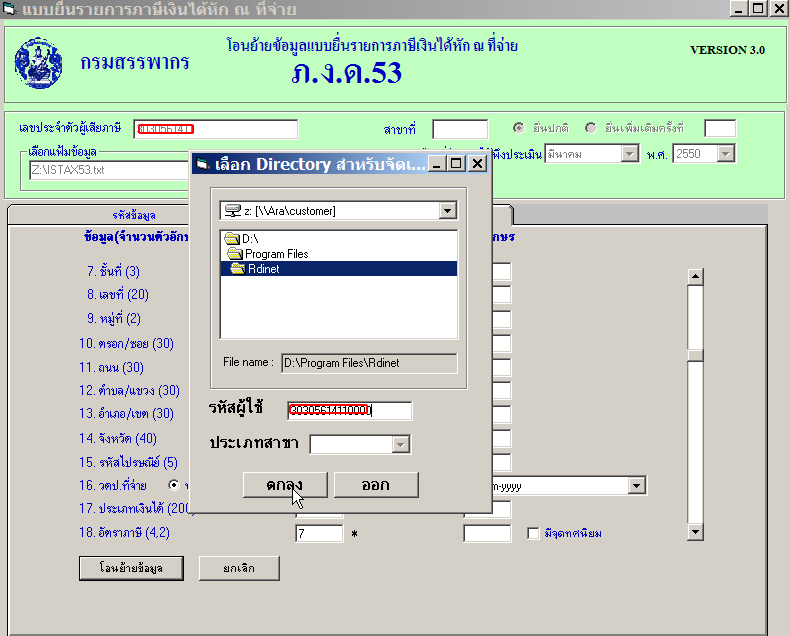The width and height of the screenshot is (790, 636).
Task: Click the โอนย้ายข้อมูล button
Action: click(x=124, y=568)
